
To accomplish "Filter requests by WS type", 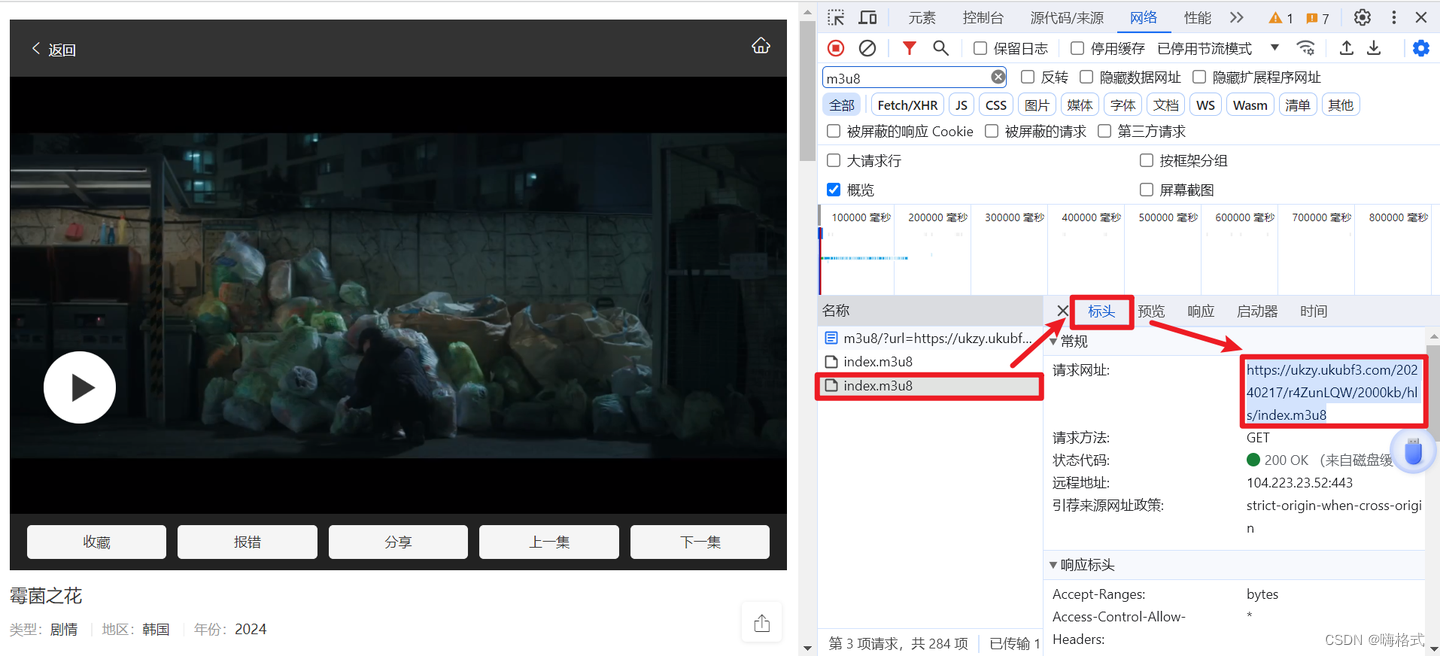I will tap(1206, 105).
